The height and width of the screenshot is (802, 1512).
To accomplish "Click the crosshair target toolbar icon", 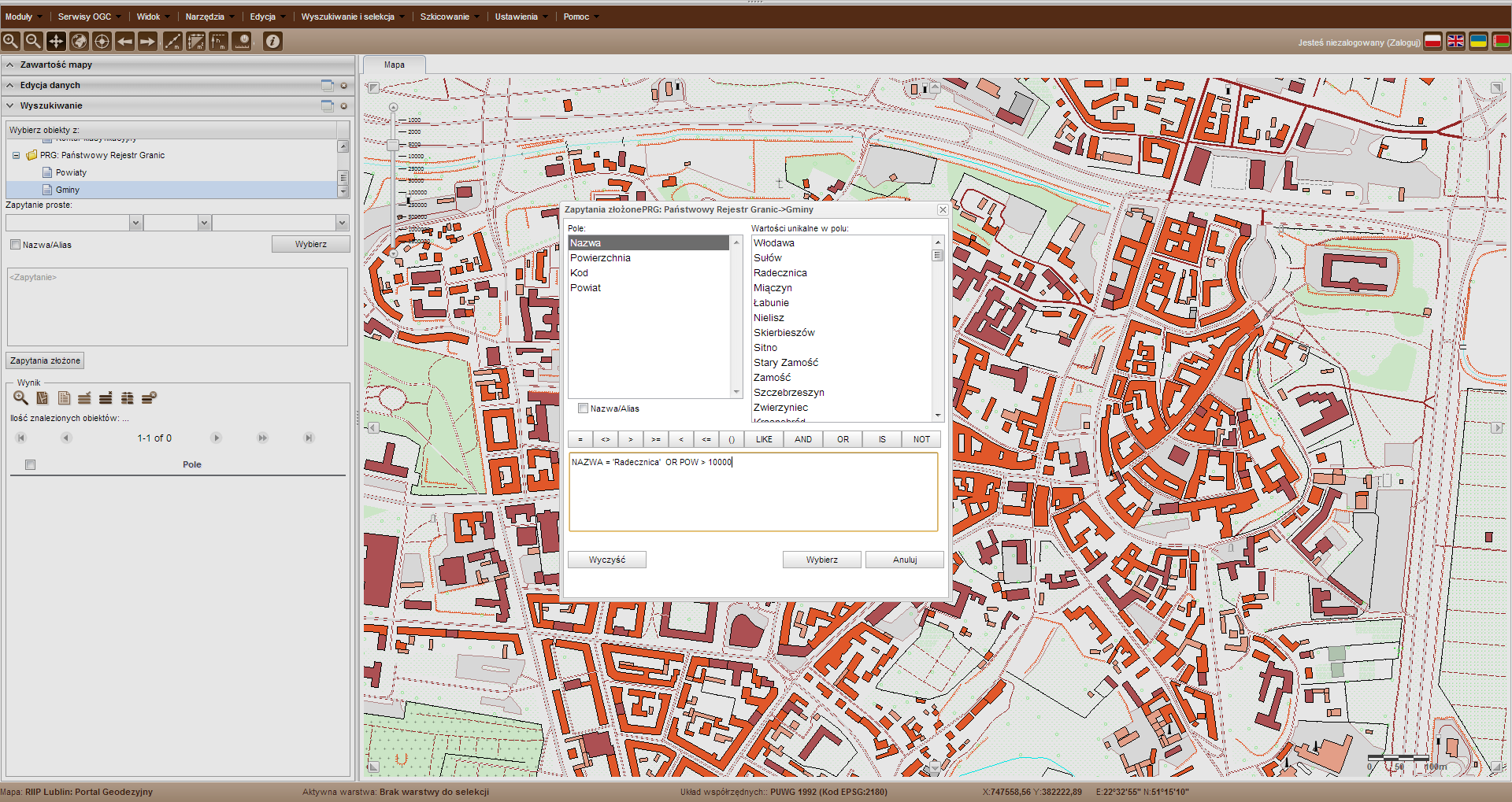I will [x=102, y=41].
